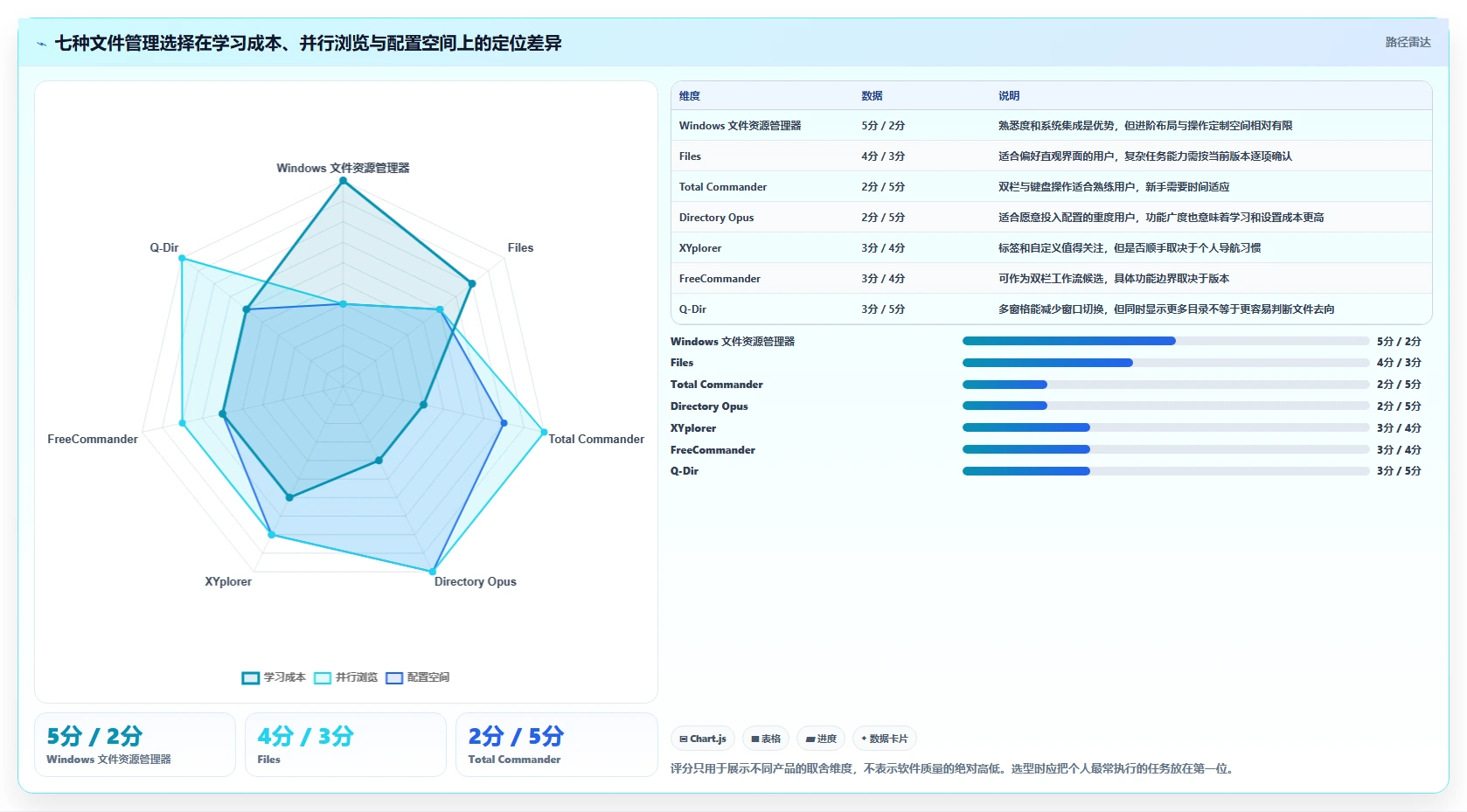Toggle the 学习成本 legend series

(x=274, y=677)
